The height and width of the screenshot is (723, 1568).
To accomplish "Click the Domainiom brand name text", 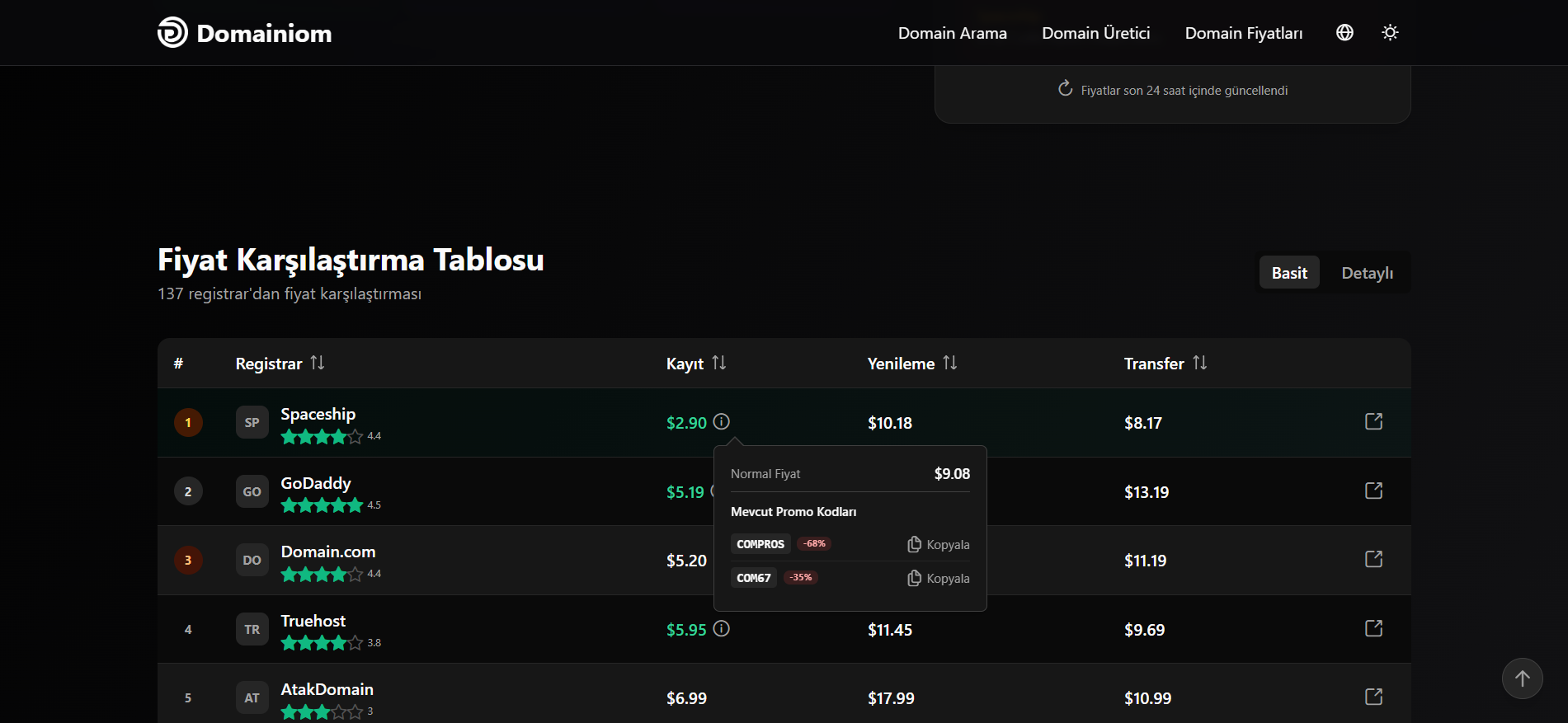I will [x=264, y=33].
